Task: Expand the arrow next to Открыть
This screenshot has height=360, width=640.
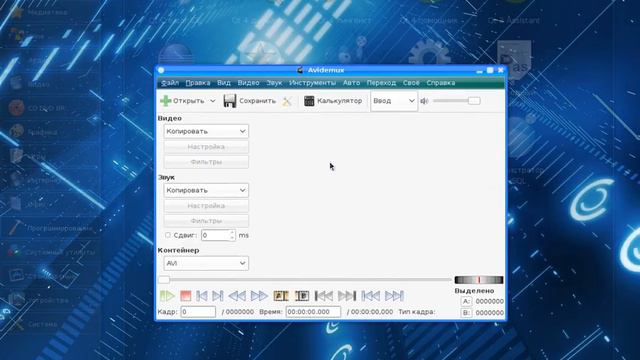Action: pos(213,101)
